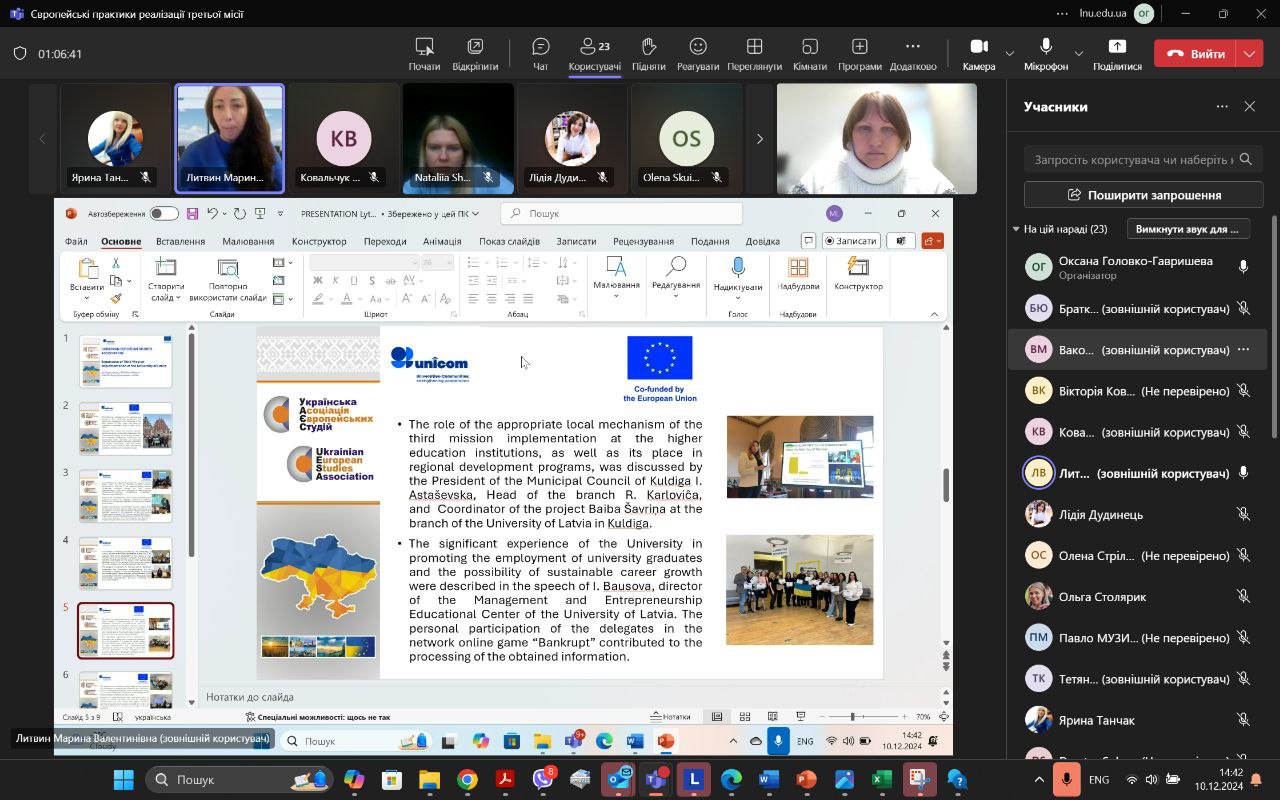Click Вставити paste icon in PowerPoint ribbon

pos(87,269)
